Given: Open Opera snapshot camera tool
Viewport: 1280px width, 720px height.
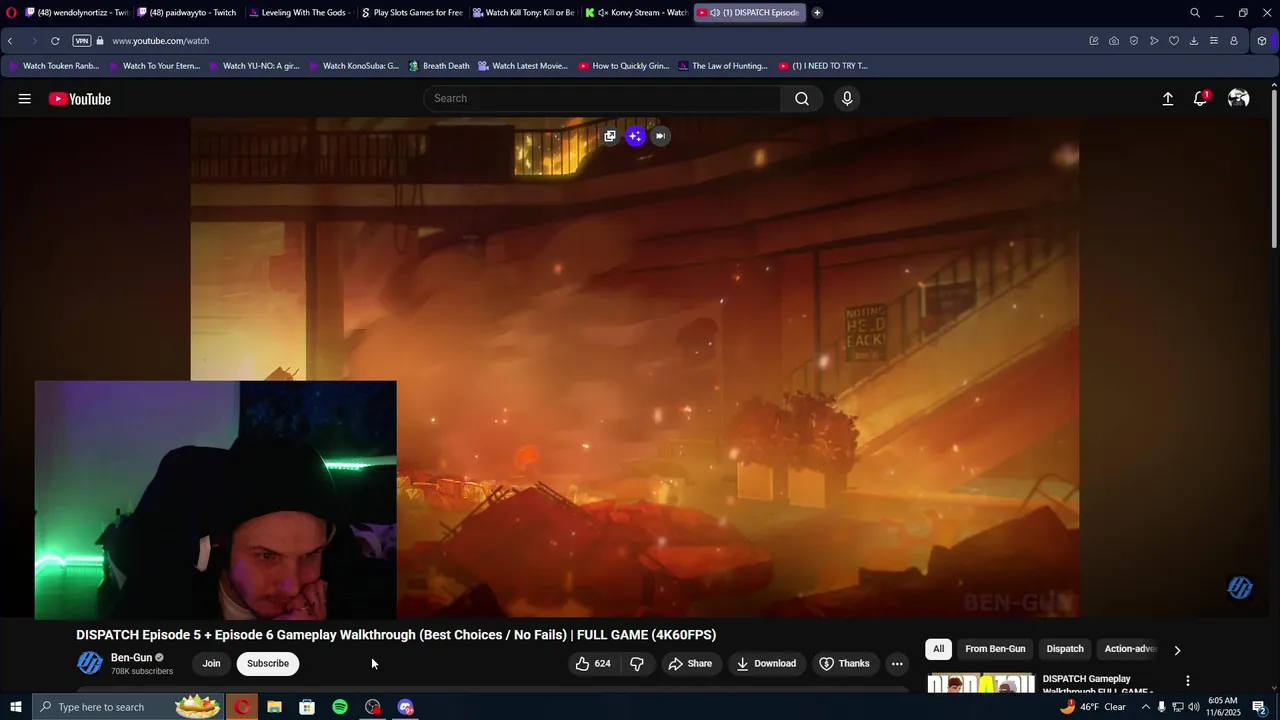Looking at the screenshot, I should tap(1114, 41).
